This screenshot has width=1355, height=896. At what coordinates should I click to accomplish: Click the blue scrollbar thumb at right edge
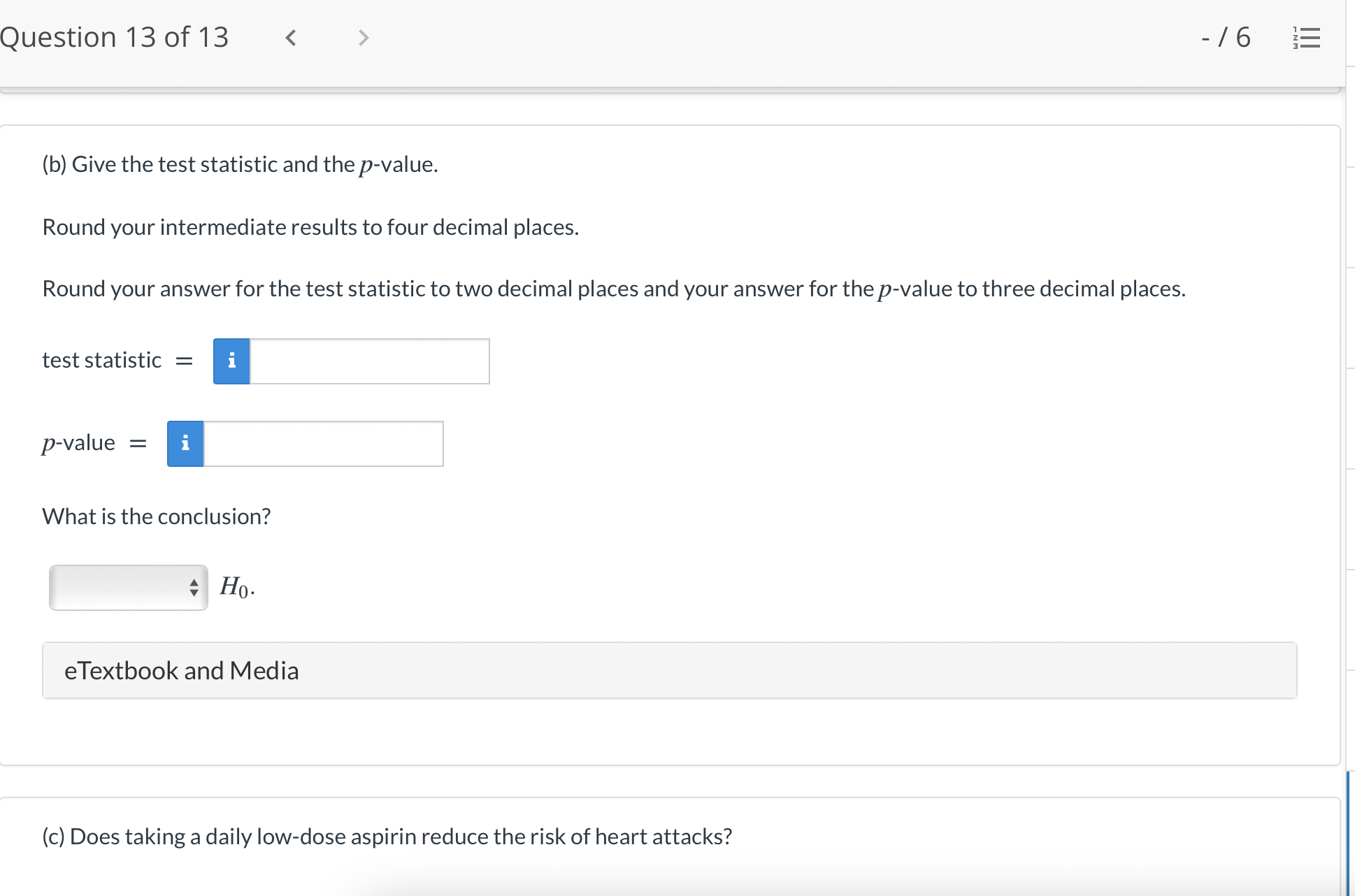[x=1347, y=832]
